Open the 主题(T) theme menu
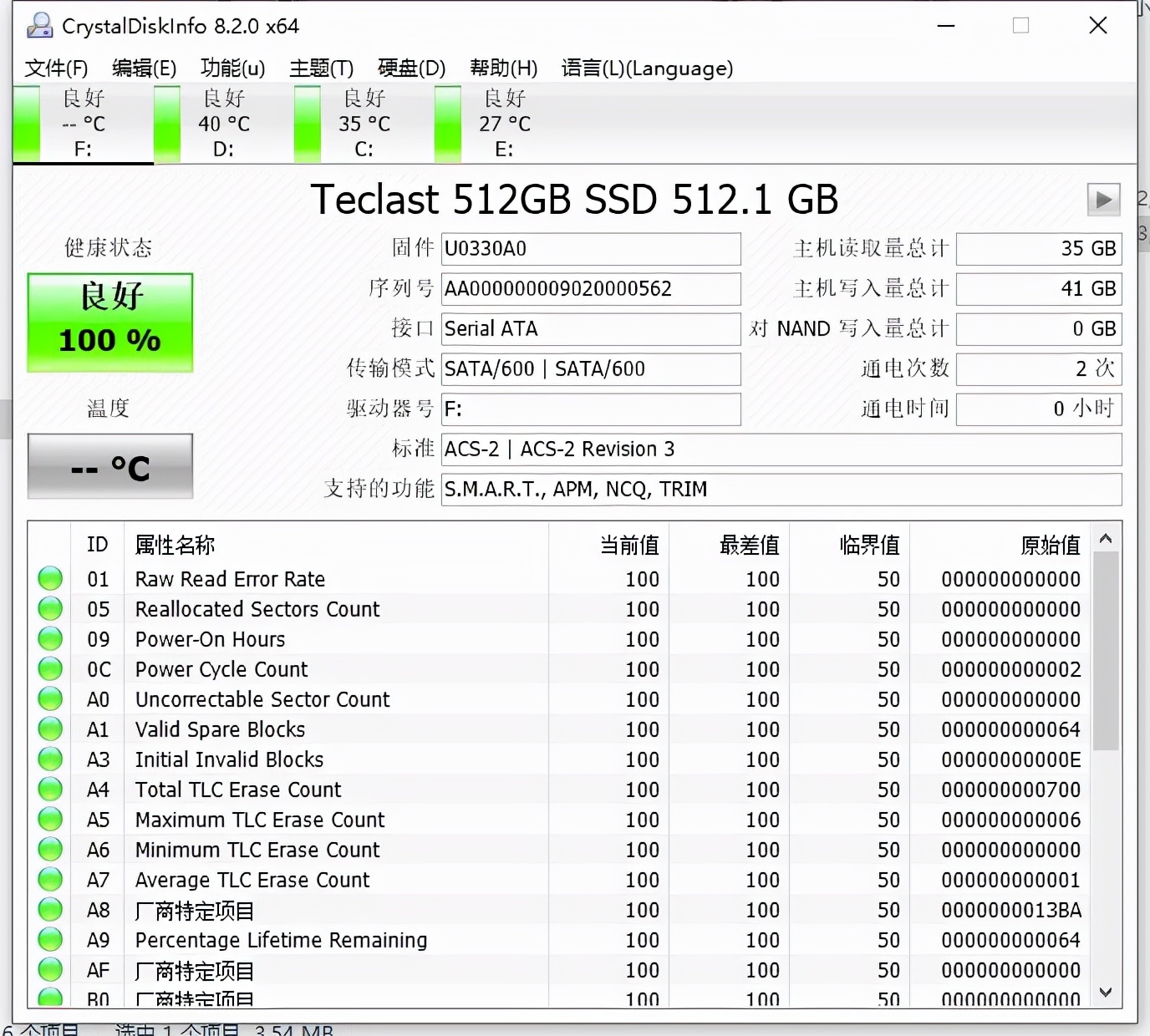Image resolution: width=1150 pixels, height=1036 pixels. tap(321, 69)
